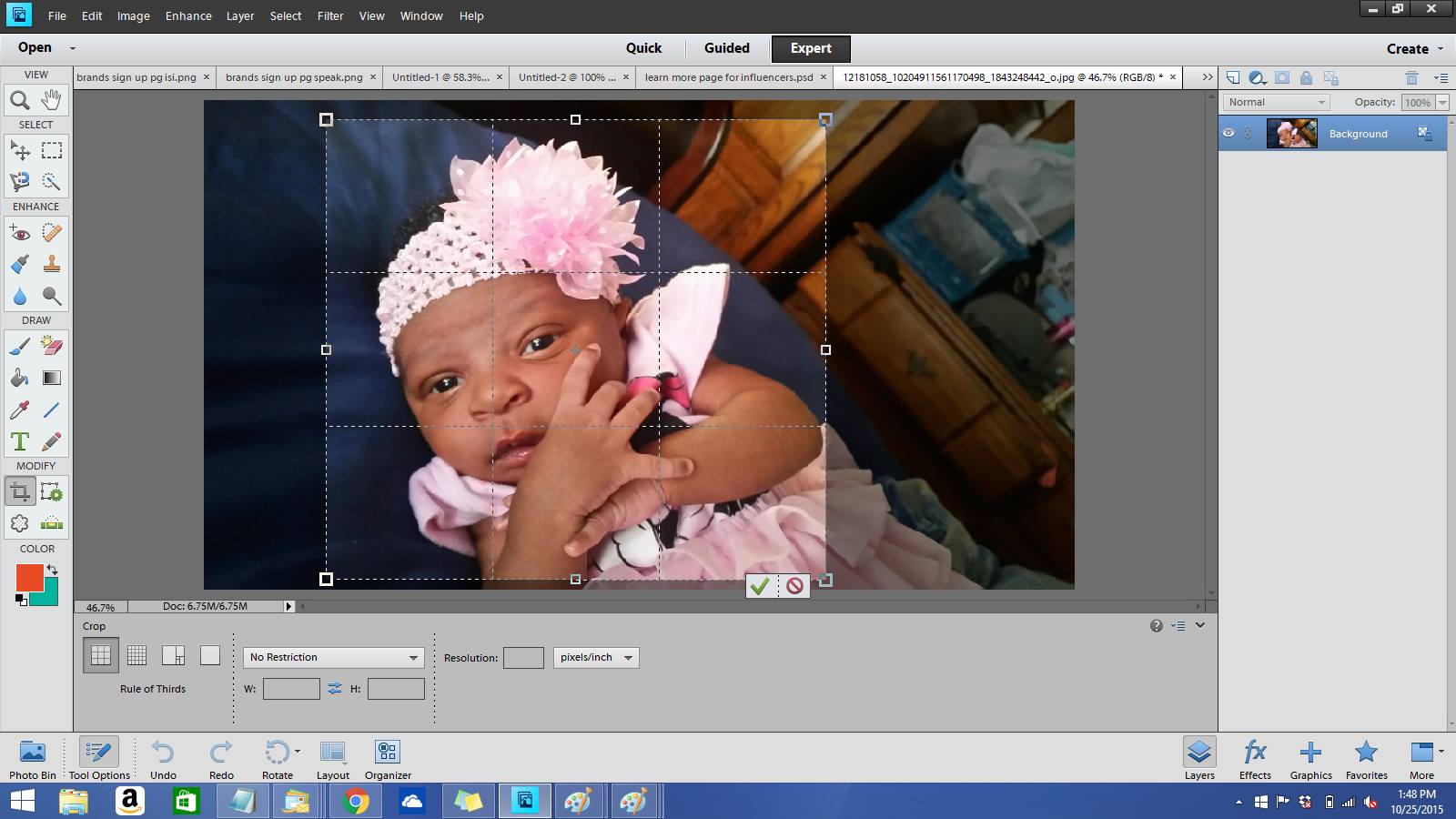1456x819 pixels.
Task: Select the Paint Bucket tool
Action: 19,378
